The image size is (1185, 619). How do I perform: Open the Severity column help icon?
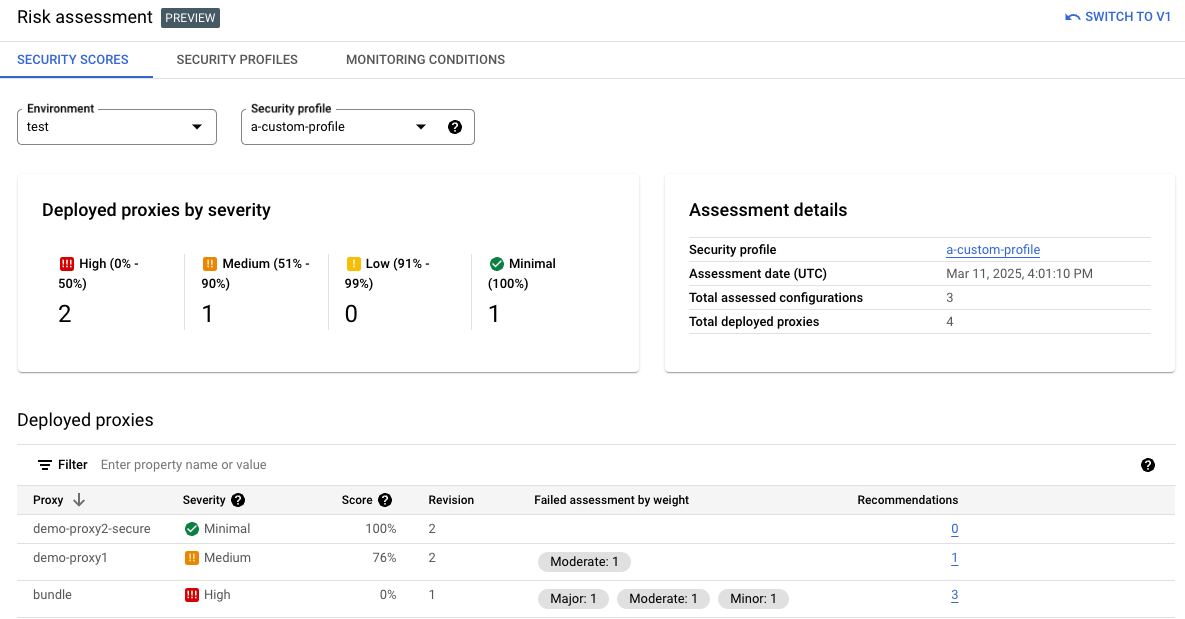[238, 500]
